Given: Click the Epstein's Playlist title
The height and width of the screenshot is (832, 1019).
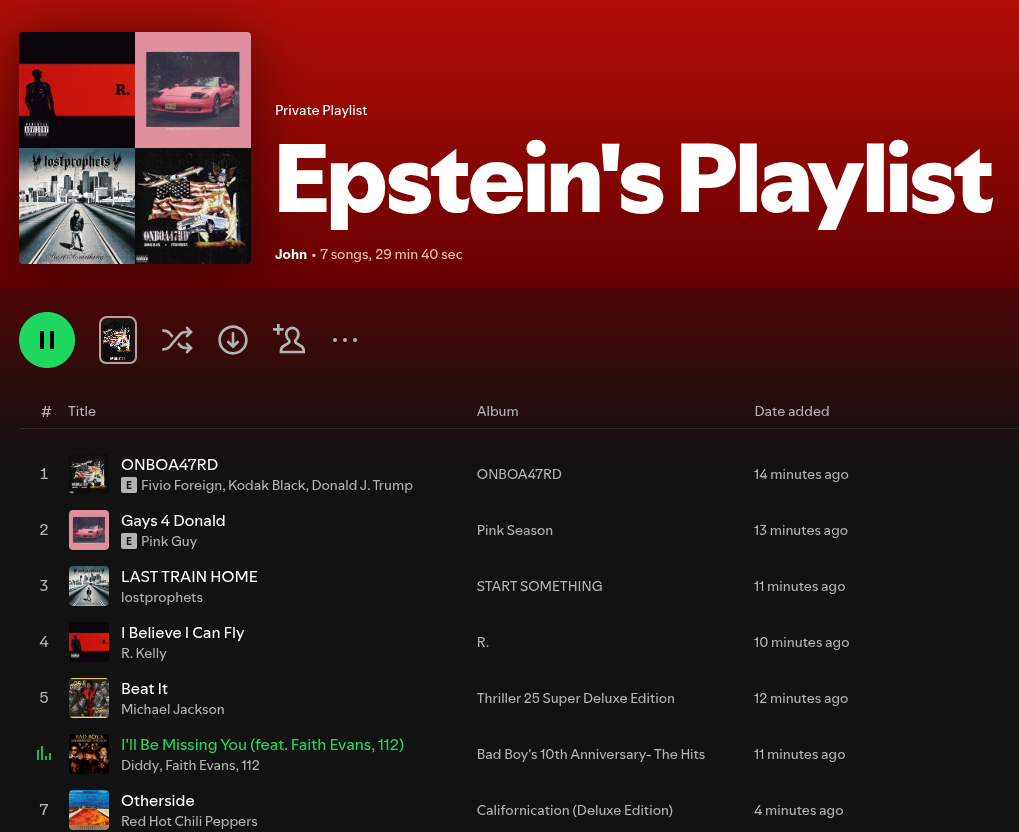Looking at the screenshot, I should click(634, 183).
